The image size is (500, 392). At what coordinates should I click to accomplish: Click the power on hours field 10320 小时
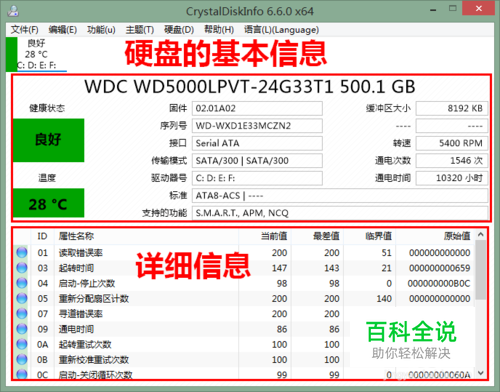pos(452,178)
